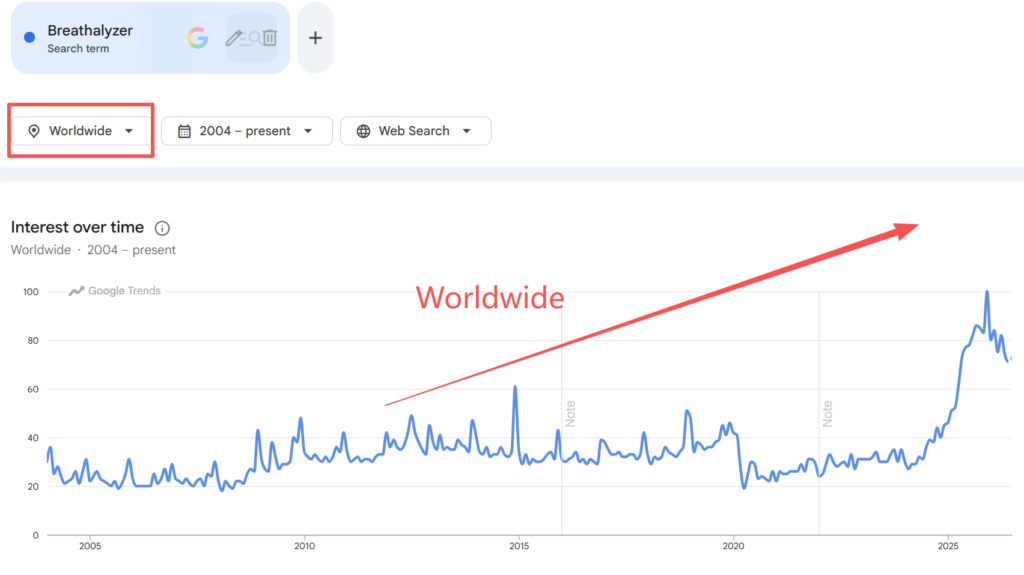
Task: Click the calendar icon in date filter
Action: pyautogui.click(x=184, y=131)
